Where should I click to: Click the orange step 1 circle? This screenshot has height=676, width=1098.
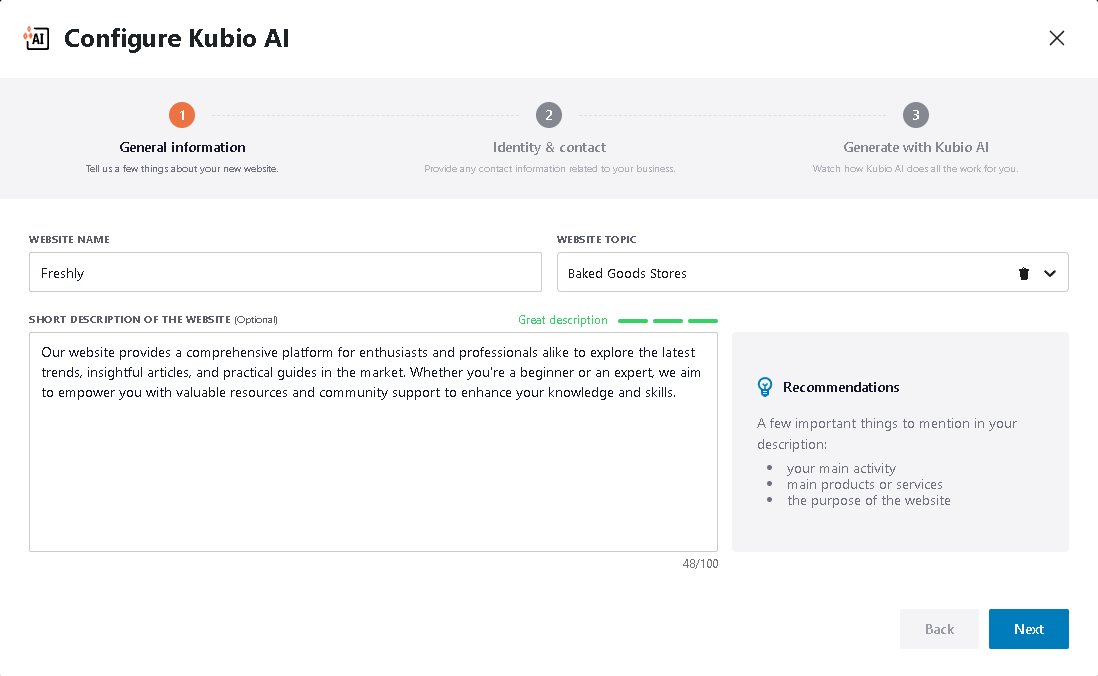(x=182, y=115)
